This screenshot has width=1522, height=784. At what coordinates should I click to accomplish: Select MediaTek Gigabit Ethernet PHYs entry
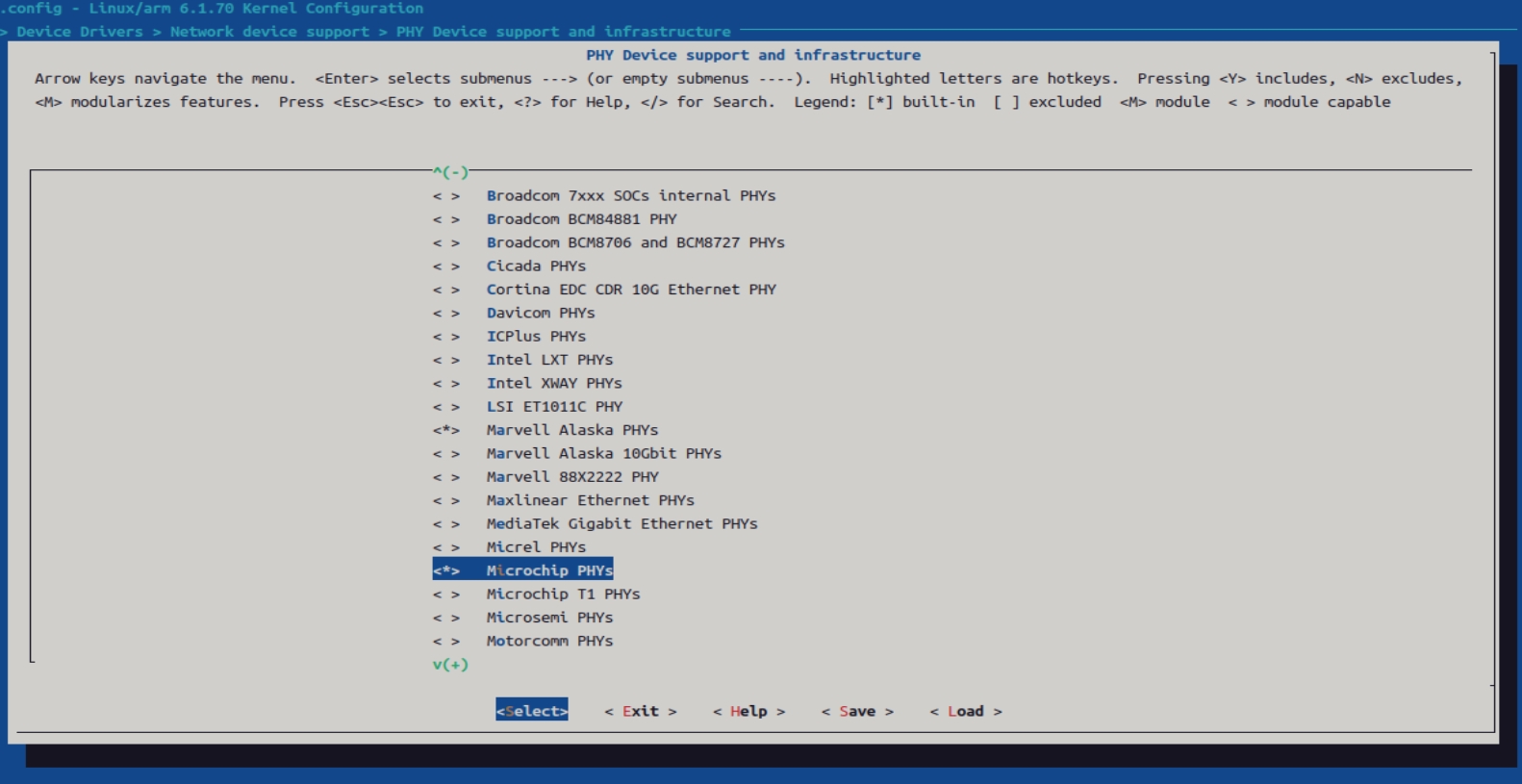click(x=621, y=523)
